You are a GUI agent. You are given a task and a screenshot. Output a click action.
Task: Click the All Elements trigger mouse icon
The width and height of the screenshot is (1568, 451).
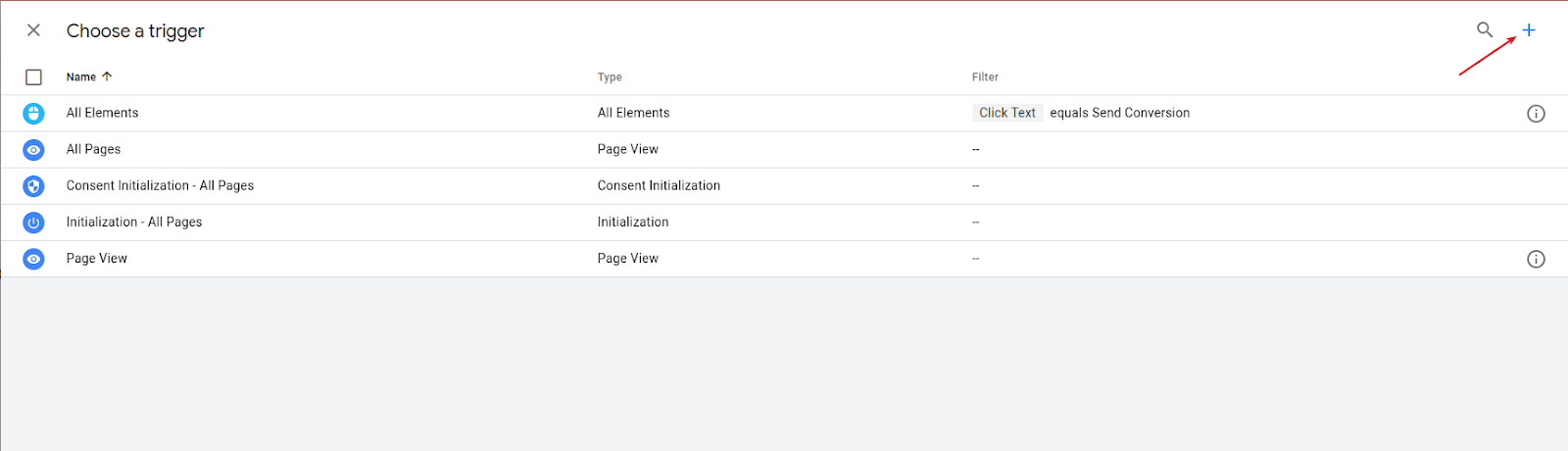33,114
